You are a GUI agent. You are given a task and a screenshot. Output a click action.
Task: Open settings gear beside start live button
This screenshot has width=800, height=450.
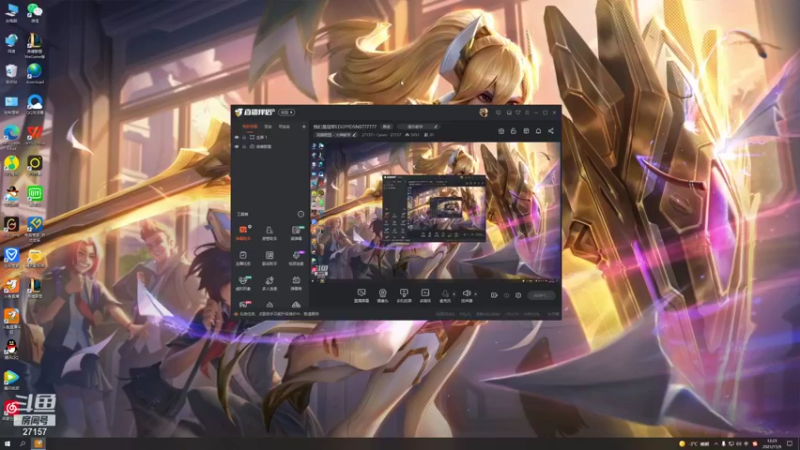click(518, 295)
